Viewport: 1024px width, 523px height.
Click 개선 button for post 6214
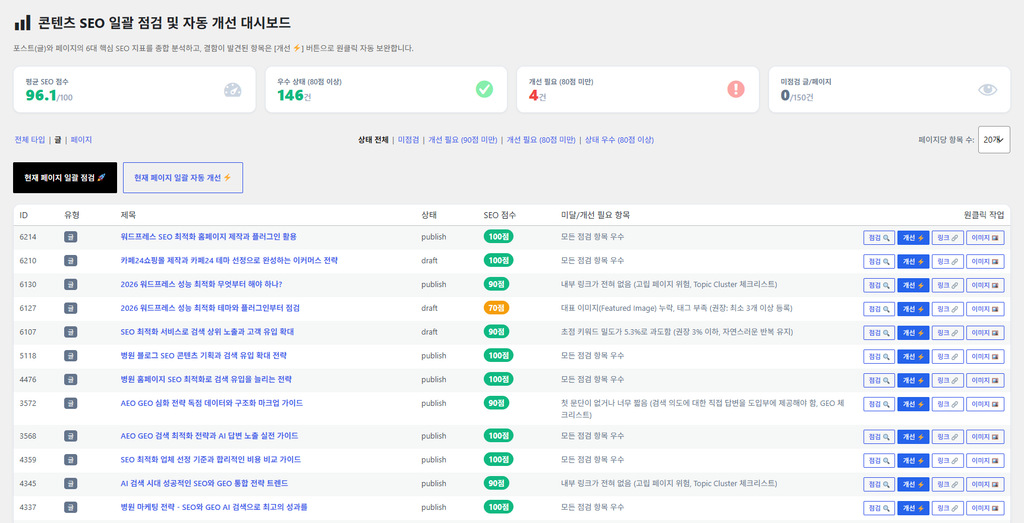[913, 238]
